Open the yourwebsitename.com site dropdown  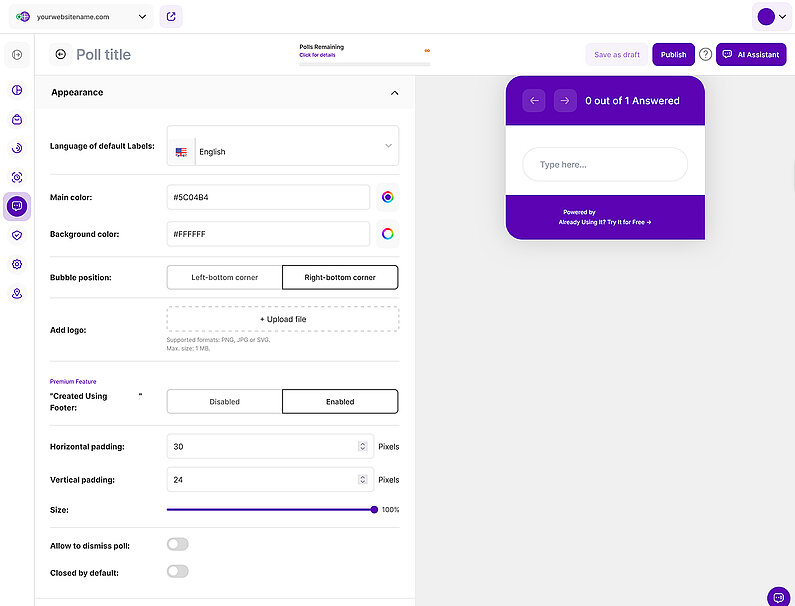pyautogui.click(x=81, y=17)
